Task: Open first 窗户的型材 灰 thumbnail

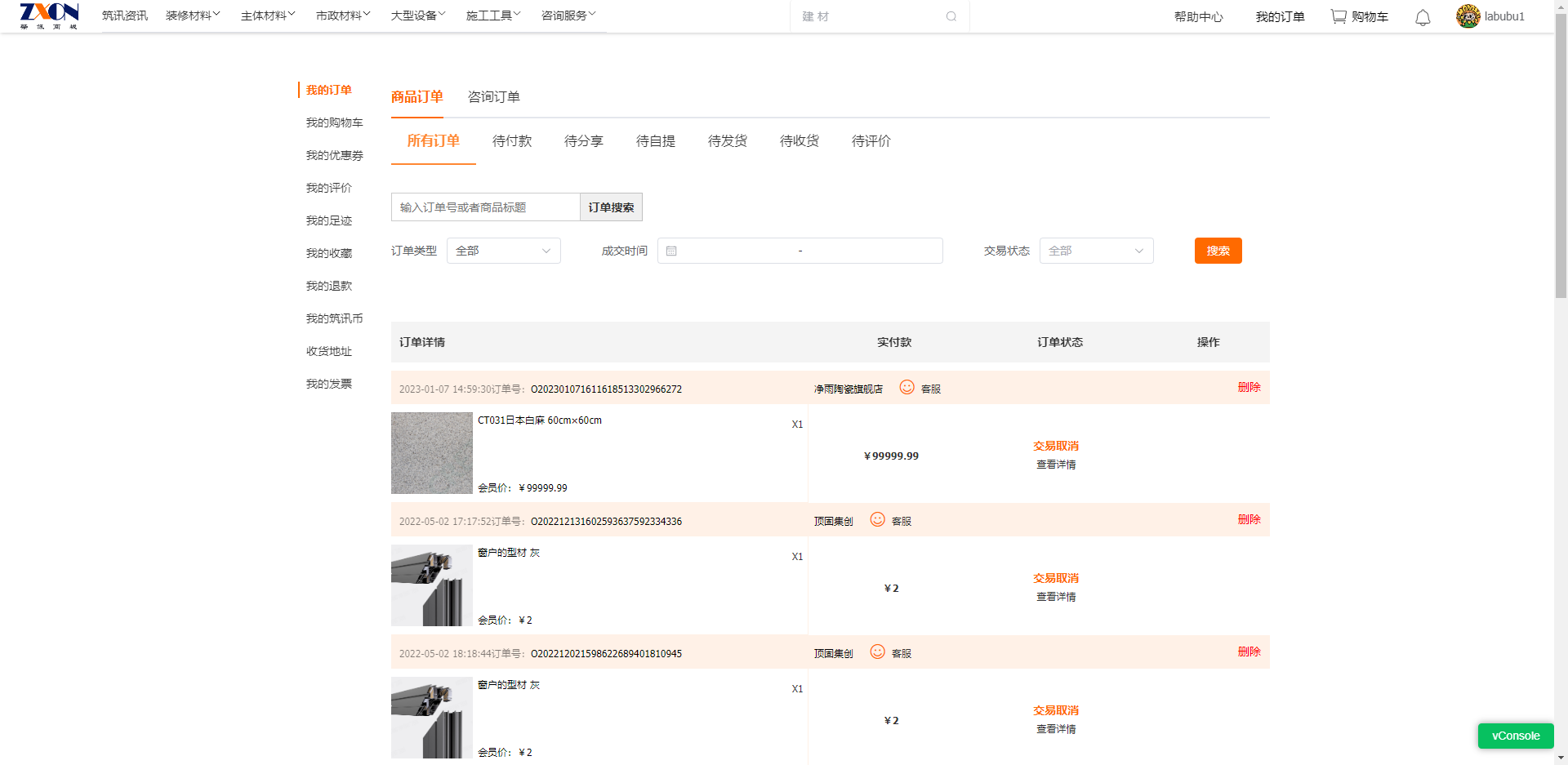Action: 432,585
